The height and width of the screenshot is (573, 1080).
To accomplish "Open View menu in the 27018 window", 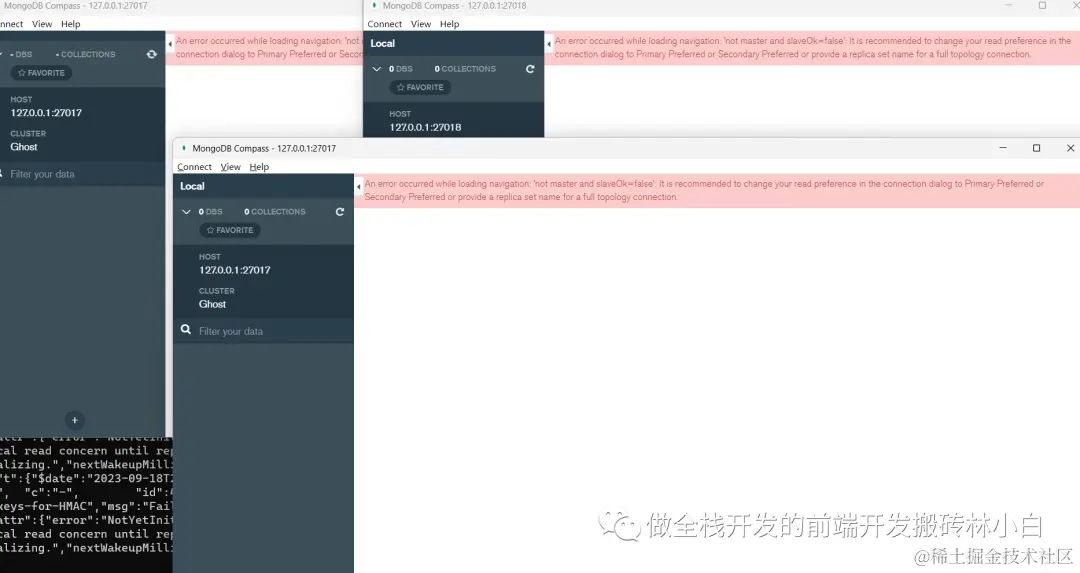I will click(421, 24).
